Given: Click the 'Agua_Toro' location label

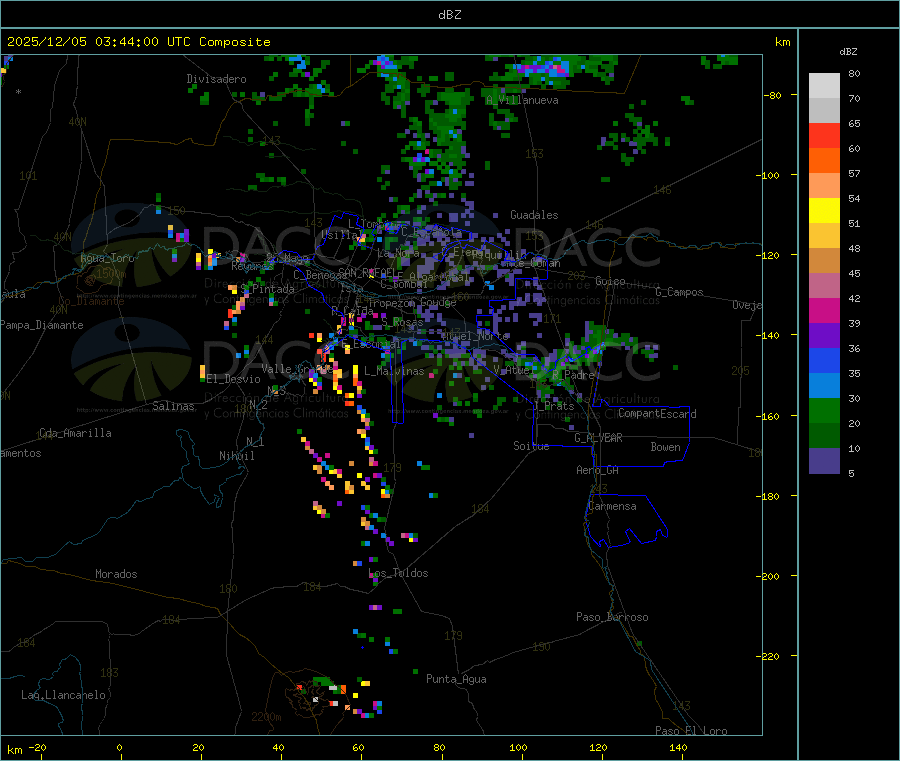Looking at the screenshot, I should click(x=107, y=258).
